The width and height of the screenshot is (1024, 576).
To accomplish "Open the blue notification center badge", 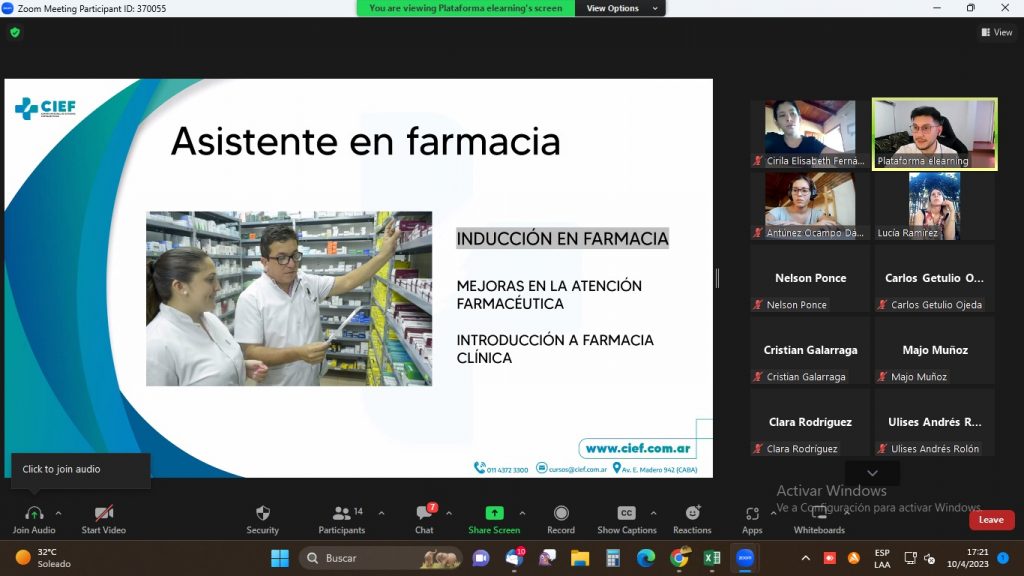I will click(x=1003, y=558).
